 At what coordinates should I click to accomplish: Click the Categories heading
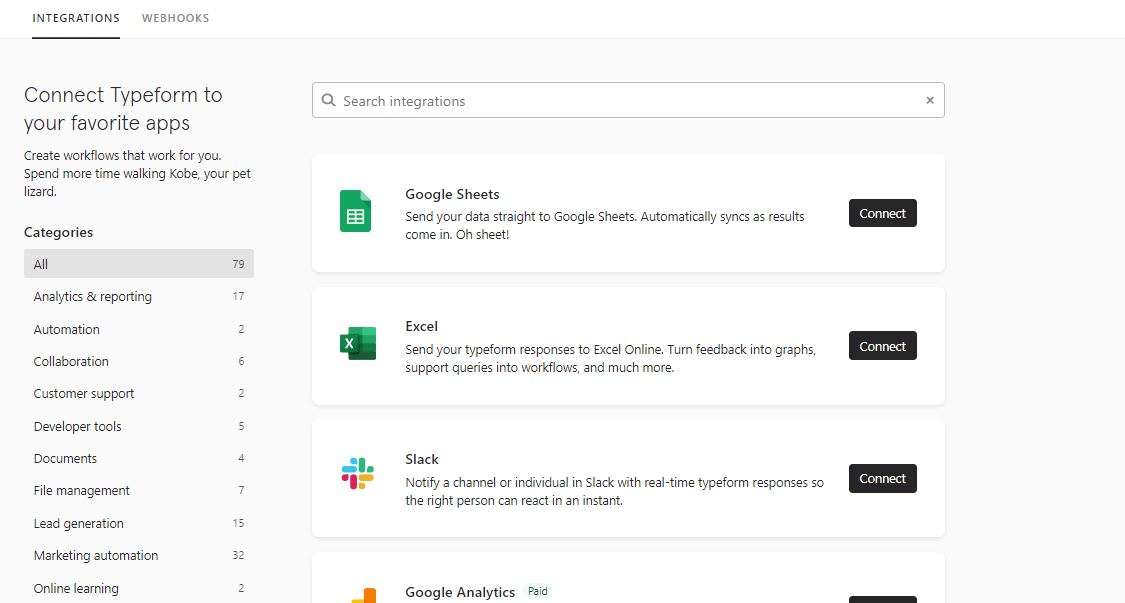58,232
